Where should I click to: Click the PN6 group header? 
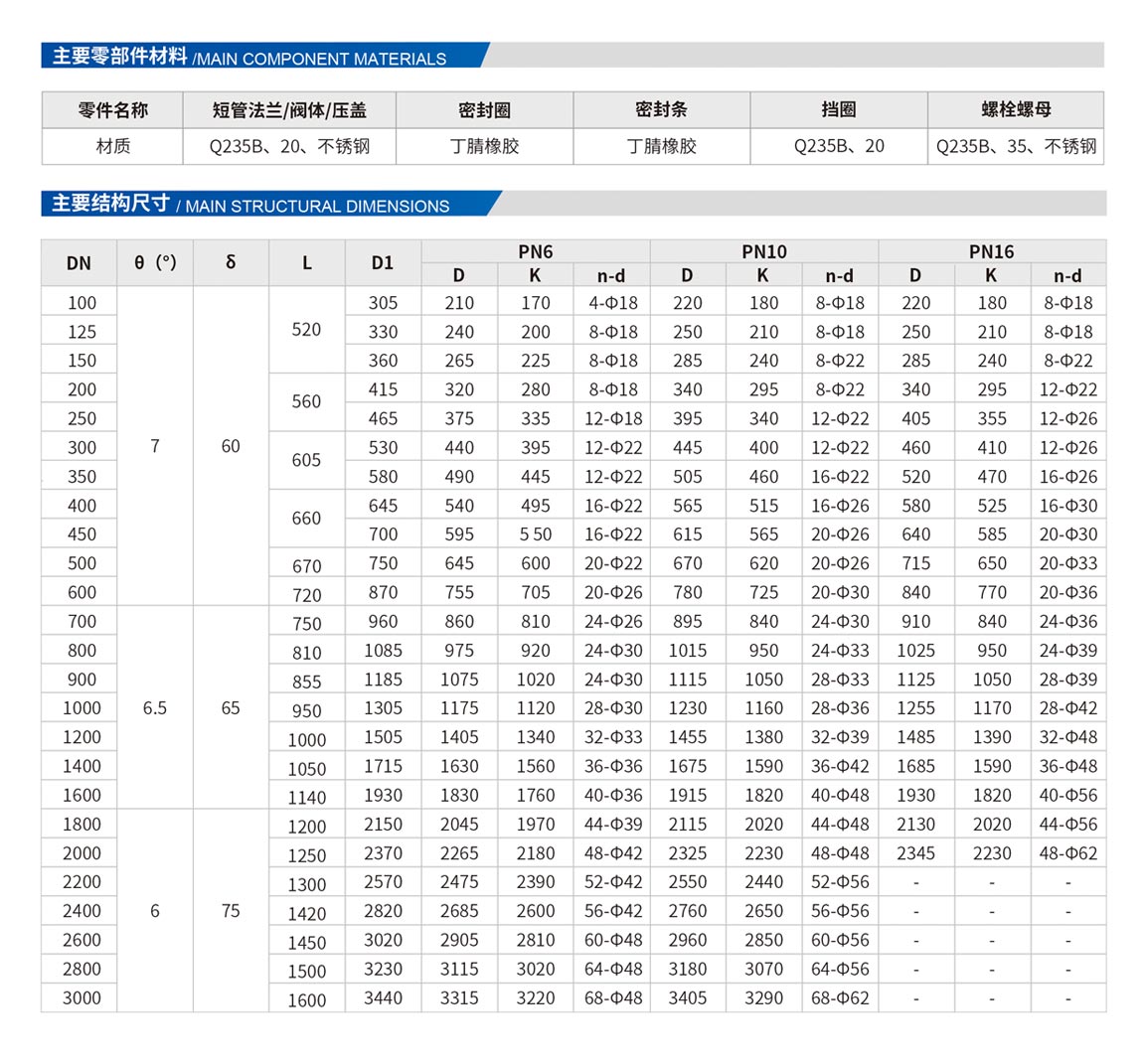click(535, 251)
